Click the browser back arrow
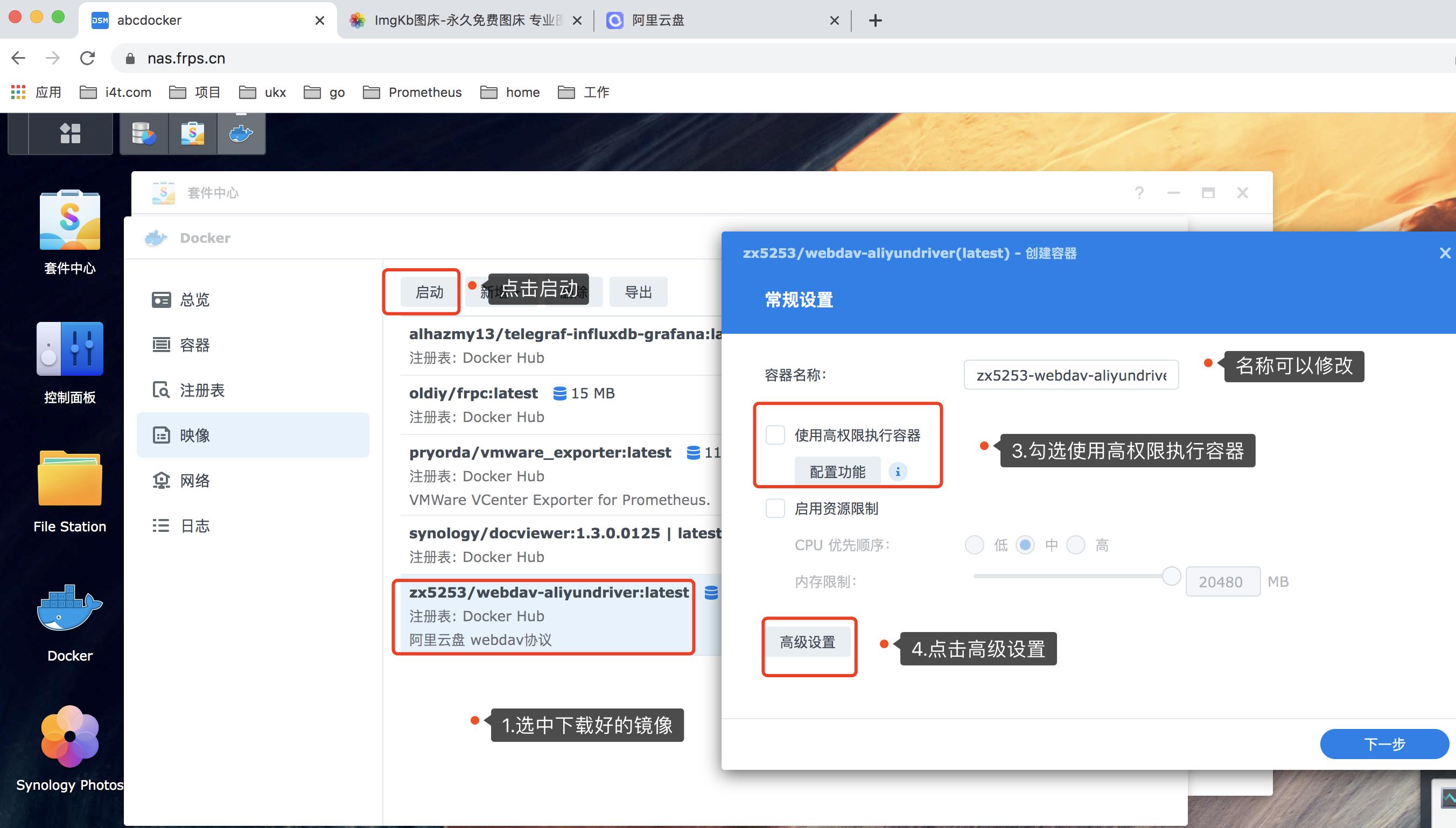Screen dimensions: 1456x828 click(x=19, y=58)
